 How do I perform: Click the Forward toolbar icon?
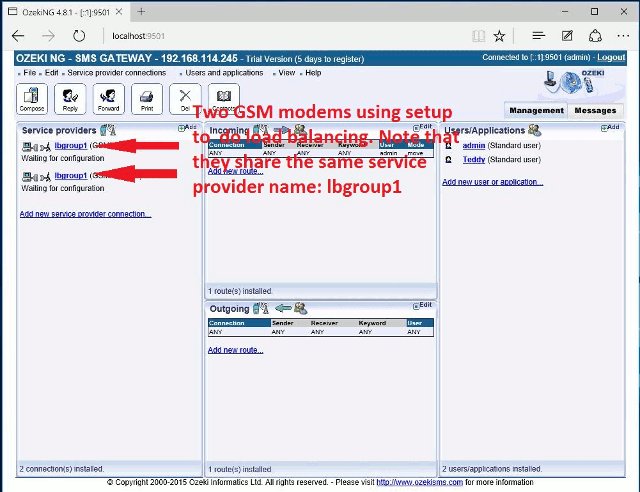109,98
